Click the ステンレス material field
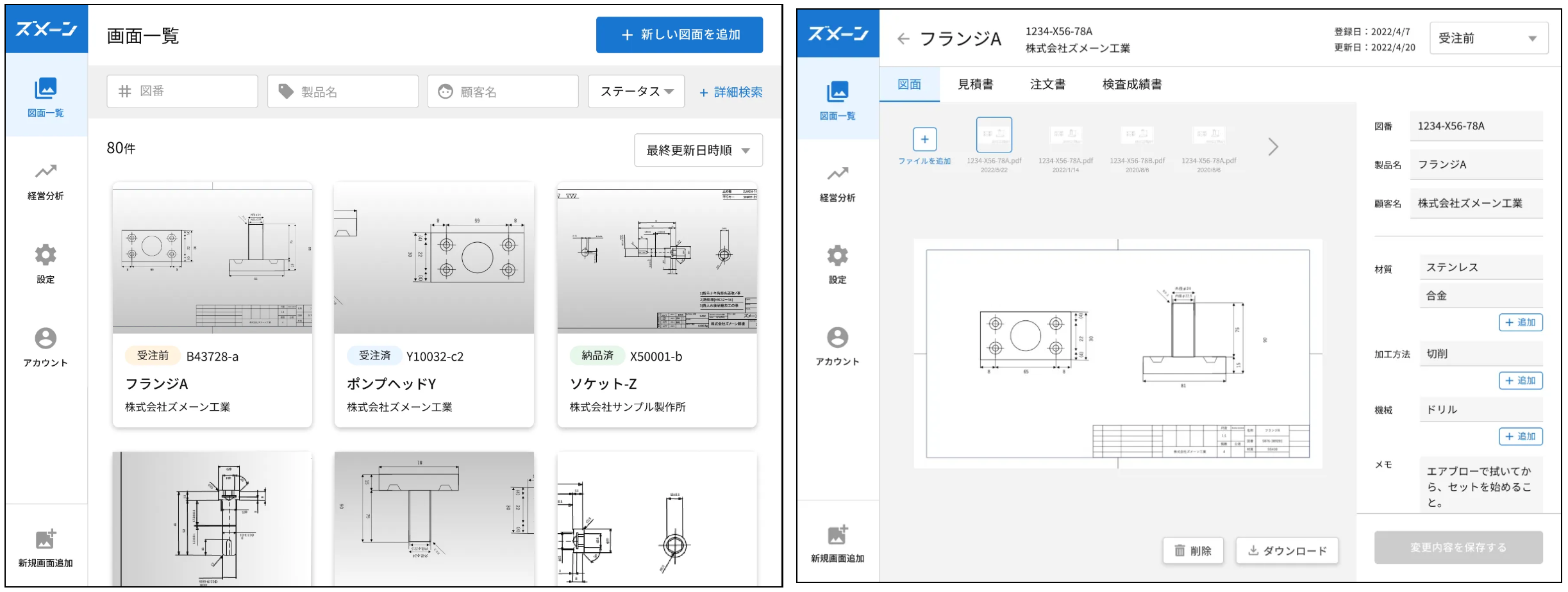1568x592 pixels. 1481,267
